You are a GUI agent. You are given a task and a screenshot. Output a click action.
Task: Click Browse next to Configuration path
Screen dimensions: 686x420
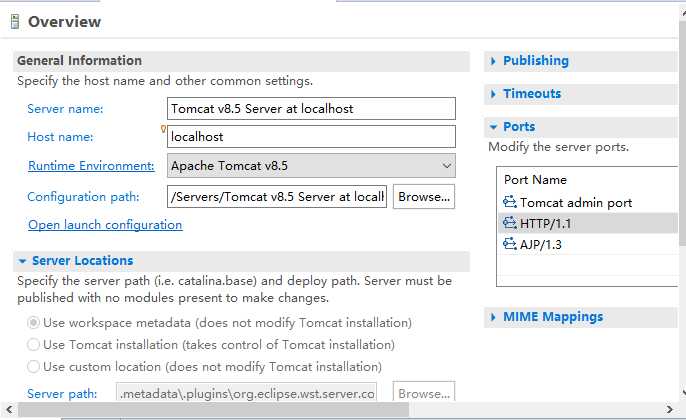pyautogui.click(x=424, y=196)
